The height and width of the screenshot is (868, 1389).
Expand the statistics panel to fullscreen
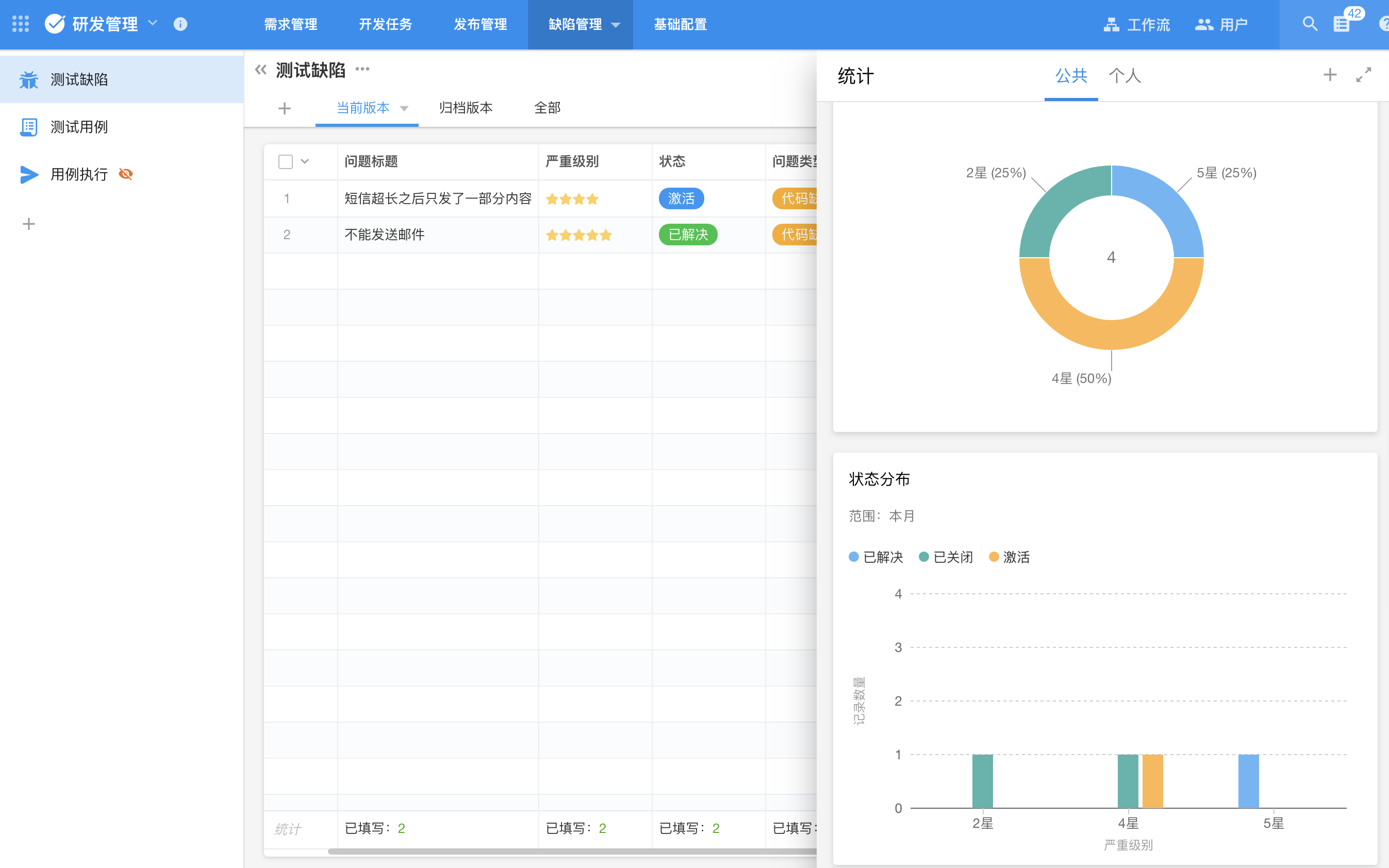click(x=1364, y=75)
